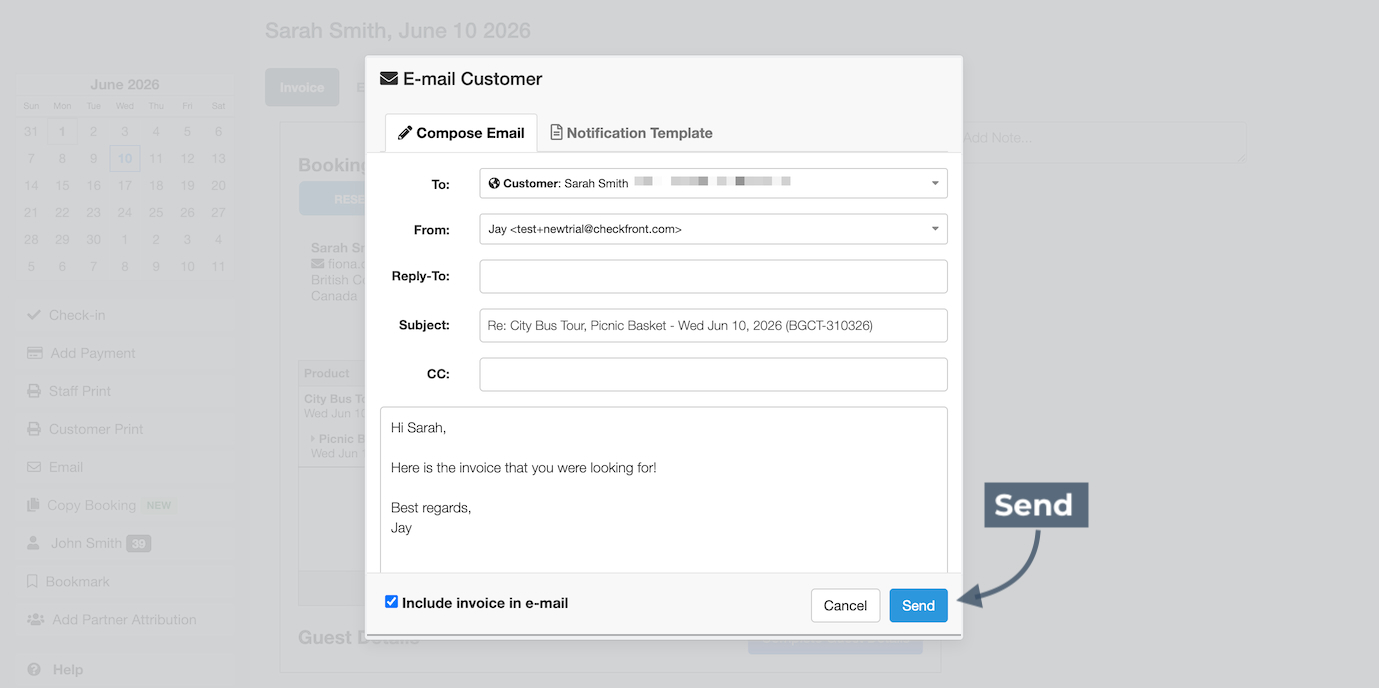Click the printer icon beside Customer Print
This screenshot has height=688, width=1379.
pos(34,429)
